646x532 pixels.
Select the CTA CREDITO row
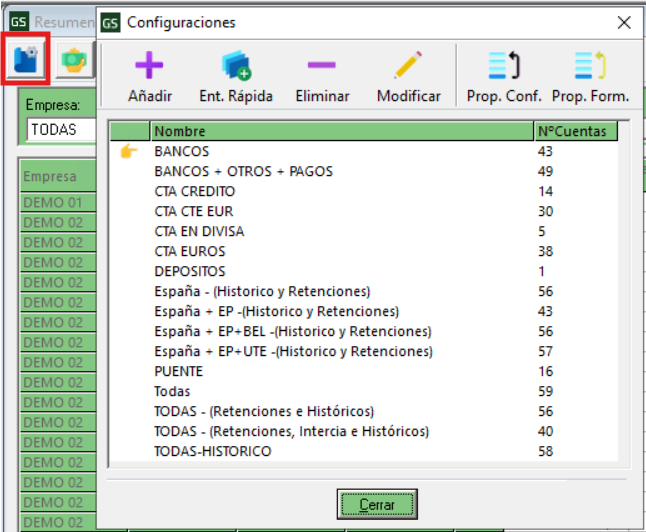pos(364,191)
